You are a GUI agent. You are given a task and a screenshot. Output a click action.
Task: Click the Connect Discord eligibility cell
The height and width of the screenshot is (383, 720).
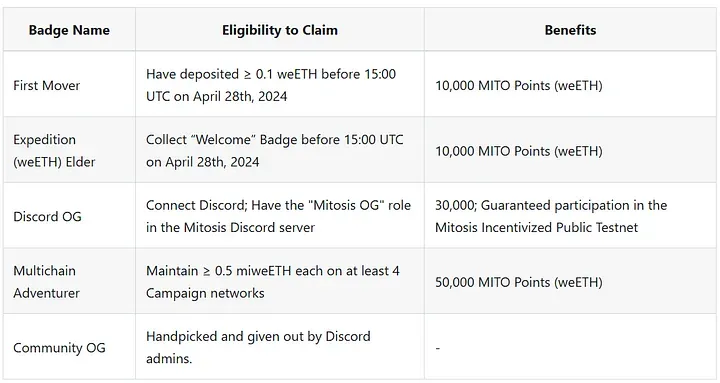pos(278,216)
